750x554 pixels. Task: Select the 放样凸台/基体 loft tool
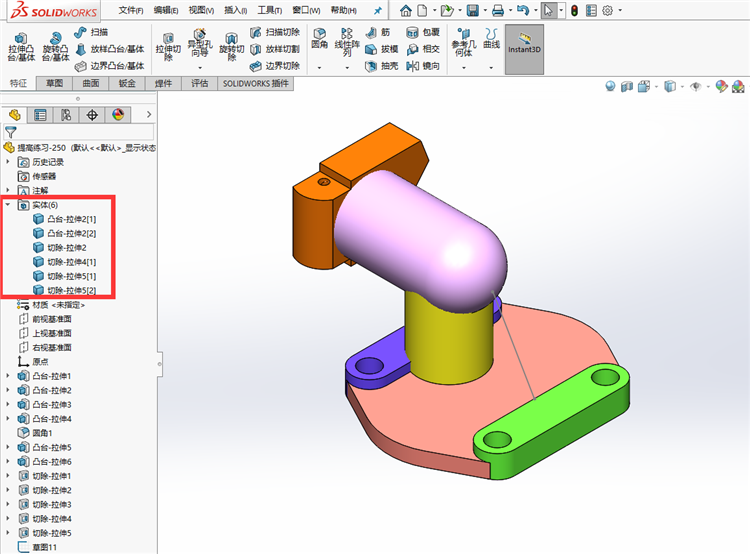tap(110, 49)
